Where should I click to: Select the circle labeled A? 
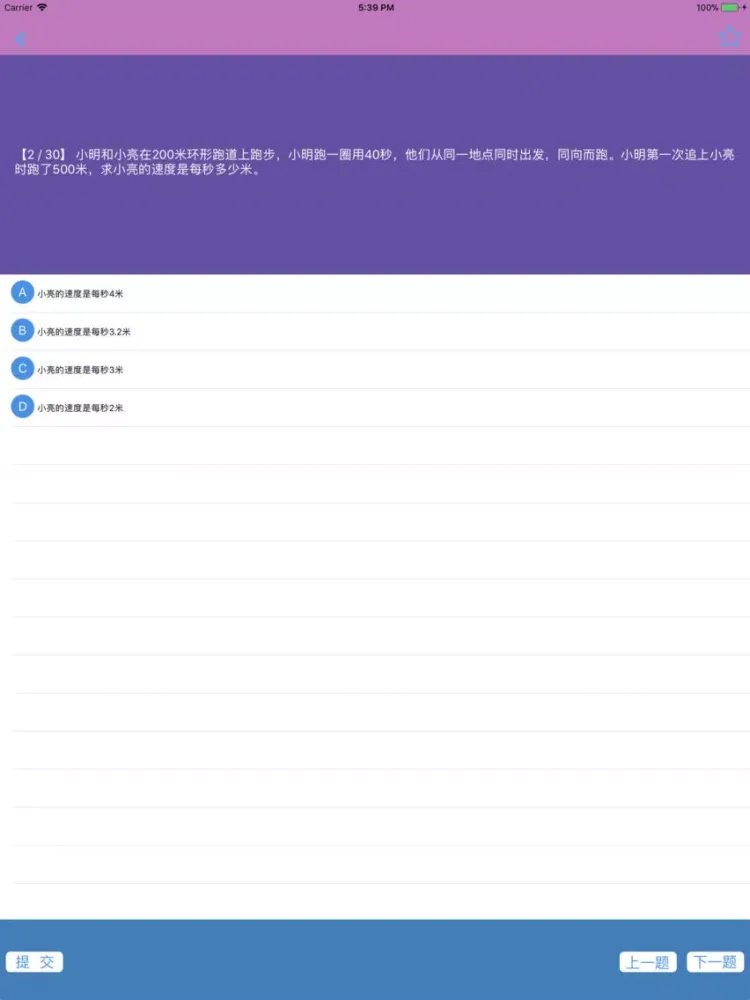22,292
